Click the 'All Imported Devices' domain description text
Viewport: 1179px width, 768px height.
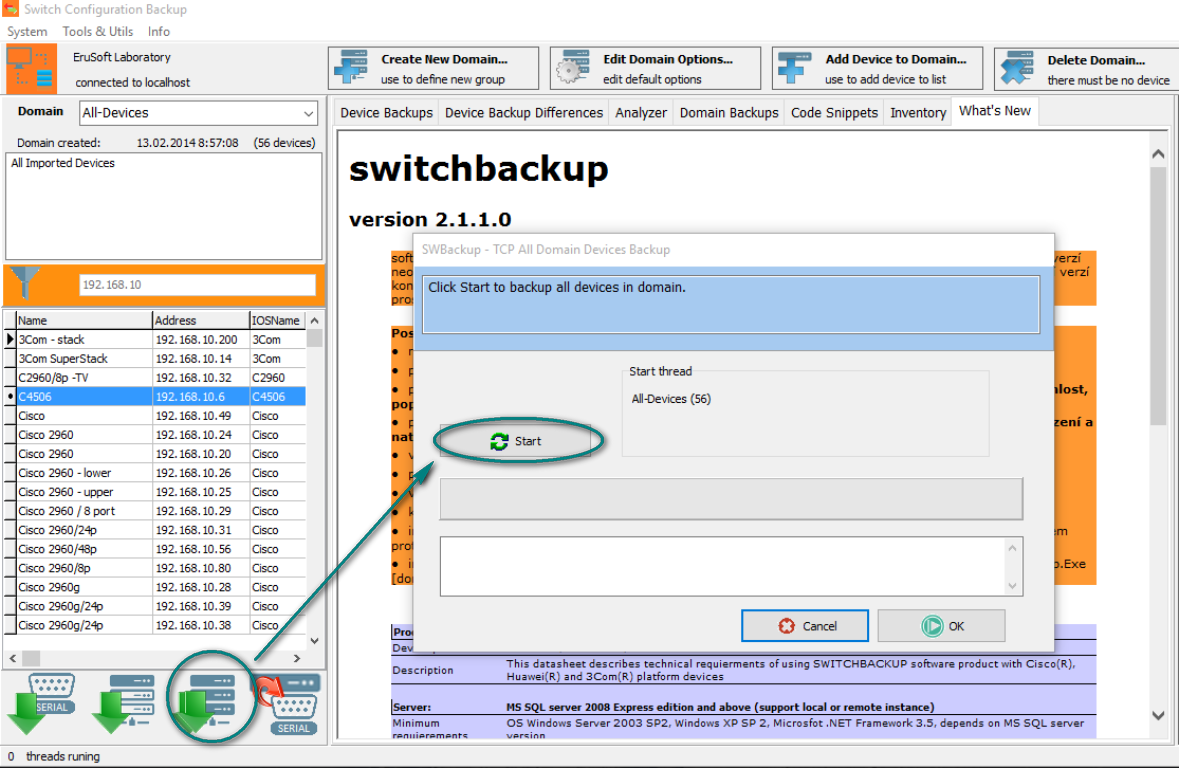(63, 163)
